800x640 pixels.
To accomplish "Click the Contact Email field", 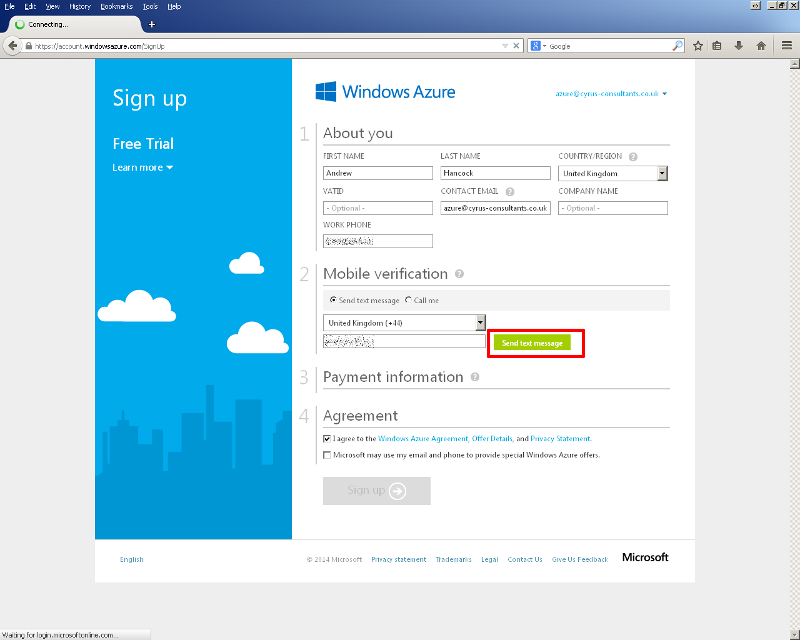I will [495, 208].
